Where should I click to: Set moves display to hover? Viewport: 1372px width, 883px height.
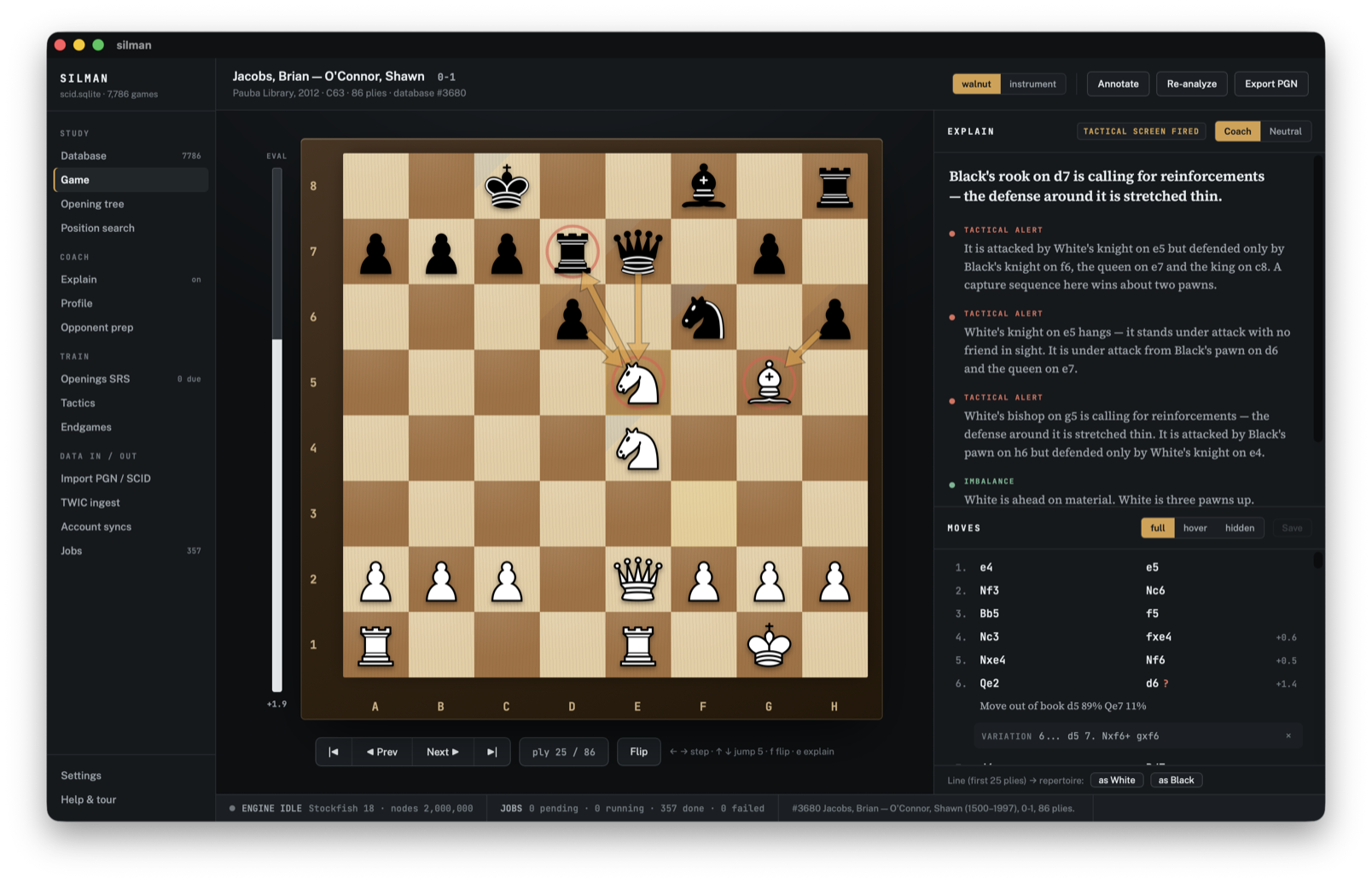1195,528
